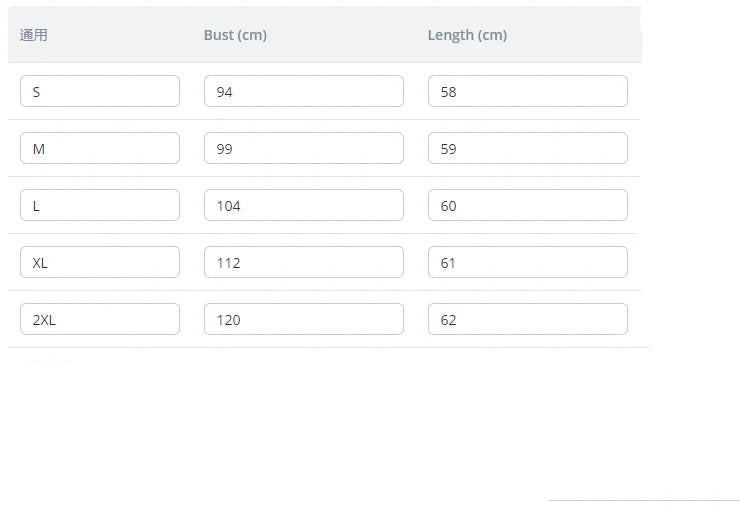Click the Bust (cm) column header
Image resolution: width=740 pixels, height=514 pixels.
(235, 35)
